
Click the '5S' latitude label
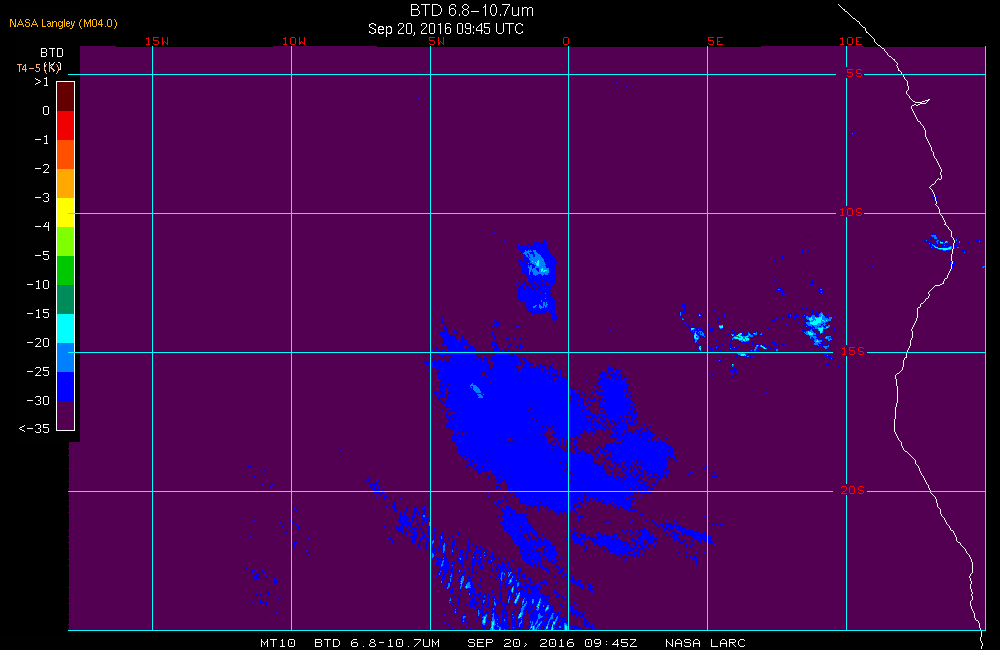855,73
